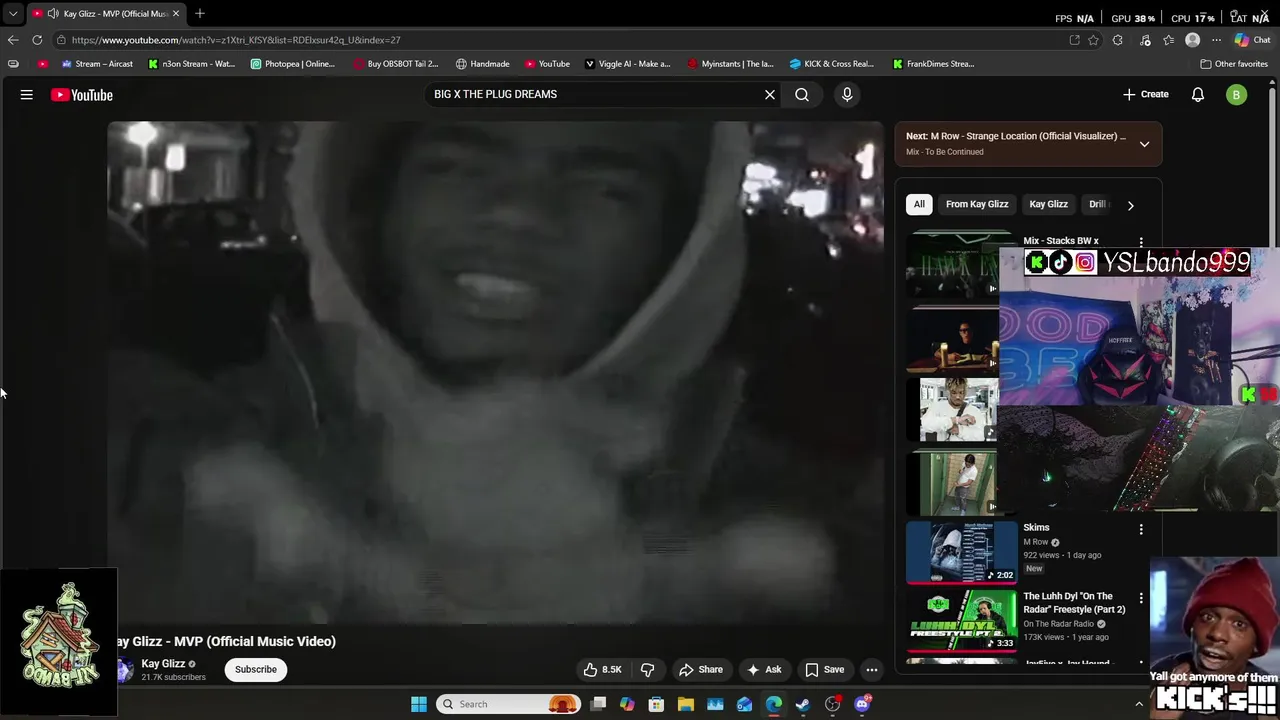Go to YouTube home via logo

tap(82, 95)
